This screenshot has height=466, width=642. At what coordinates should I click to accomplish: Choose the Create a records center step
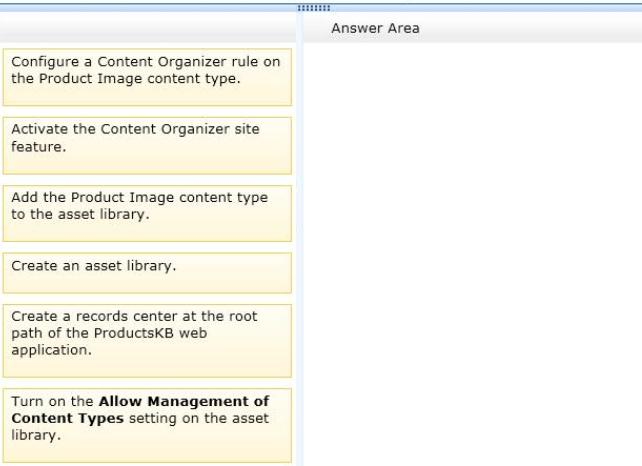coord(147,340)
